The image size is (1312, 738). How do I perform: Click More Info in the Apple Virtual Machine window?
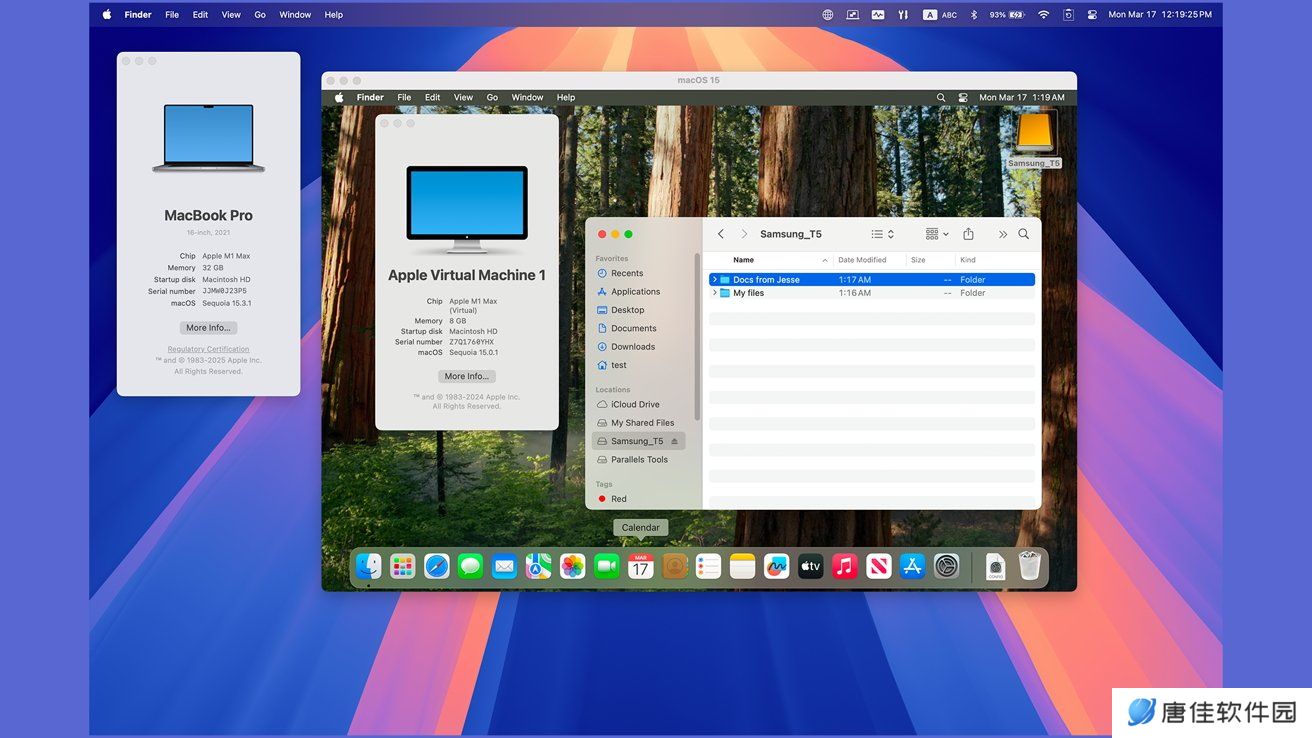(467, 376)
